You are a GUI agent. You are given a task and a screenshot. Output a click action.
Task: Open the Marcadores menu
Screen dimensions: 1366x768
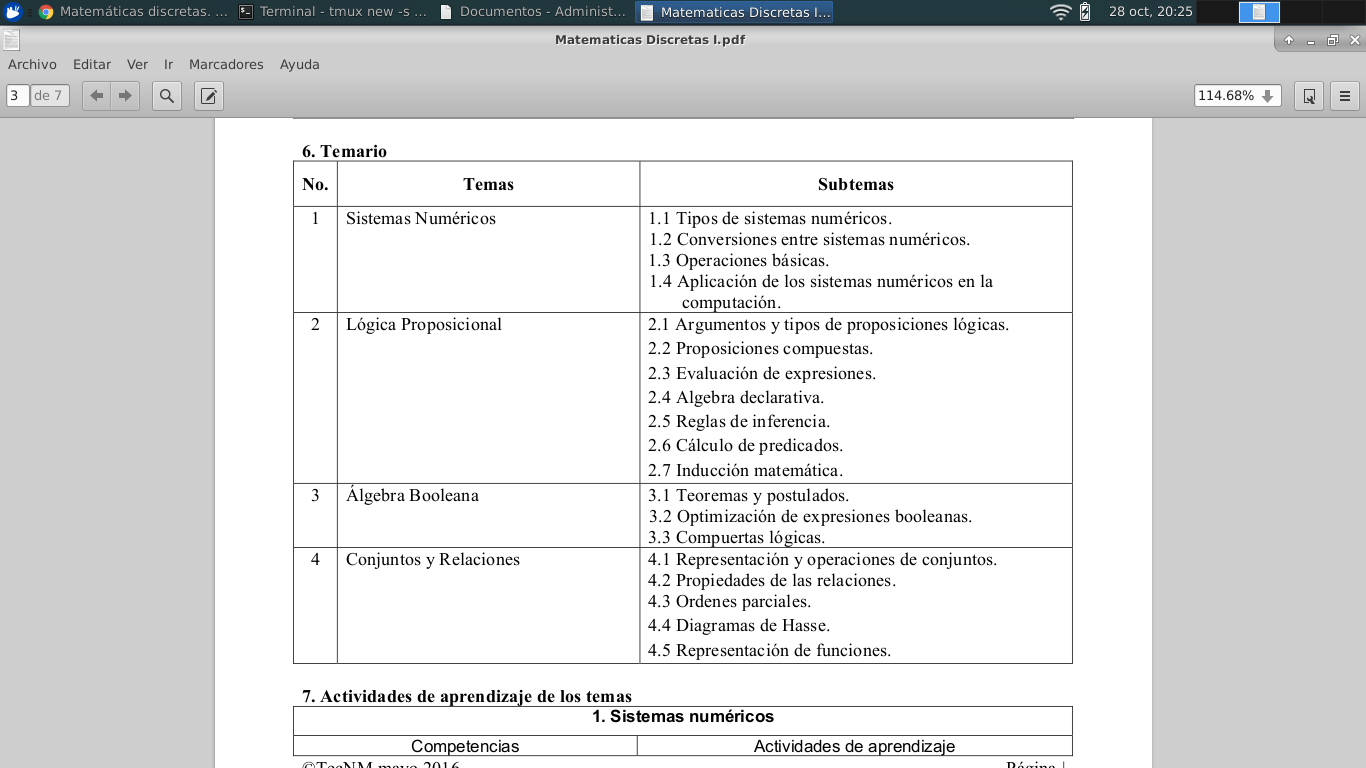[226, 64]
